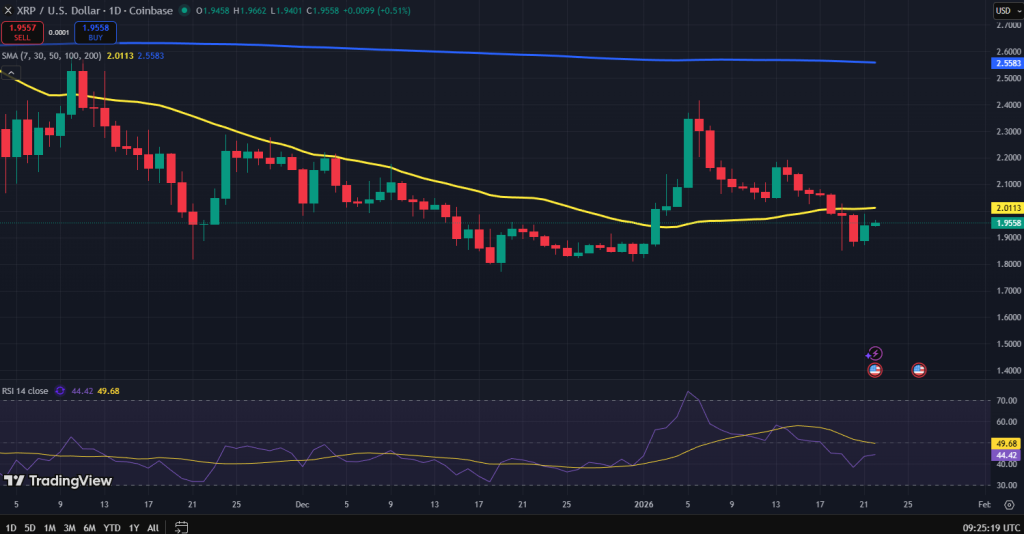Click the RSI 44.42 axis label

click(1007, 456)
